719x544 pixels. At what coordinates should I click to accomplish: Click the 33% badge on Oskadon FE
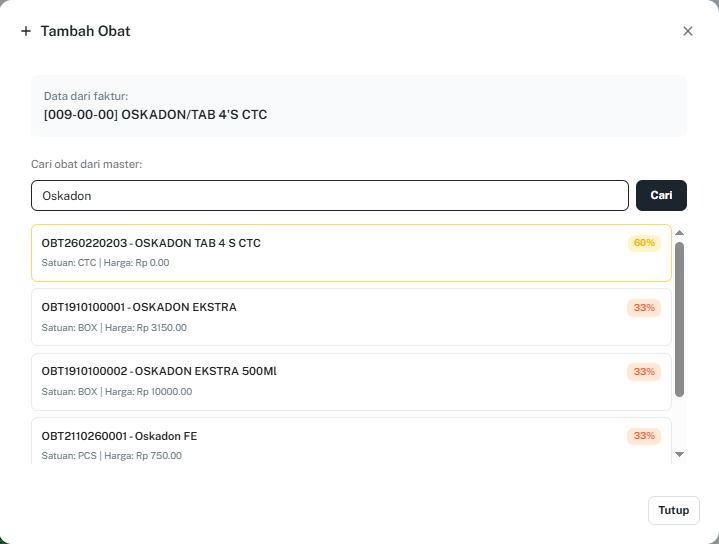tap(644, 436)
